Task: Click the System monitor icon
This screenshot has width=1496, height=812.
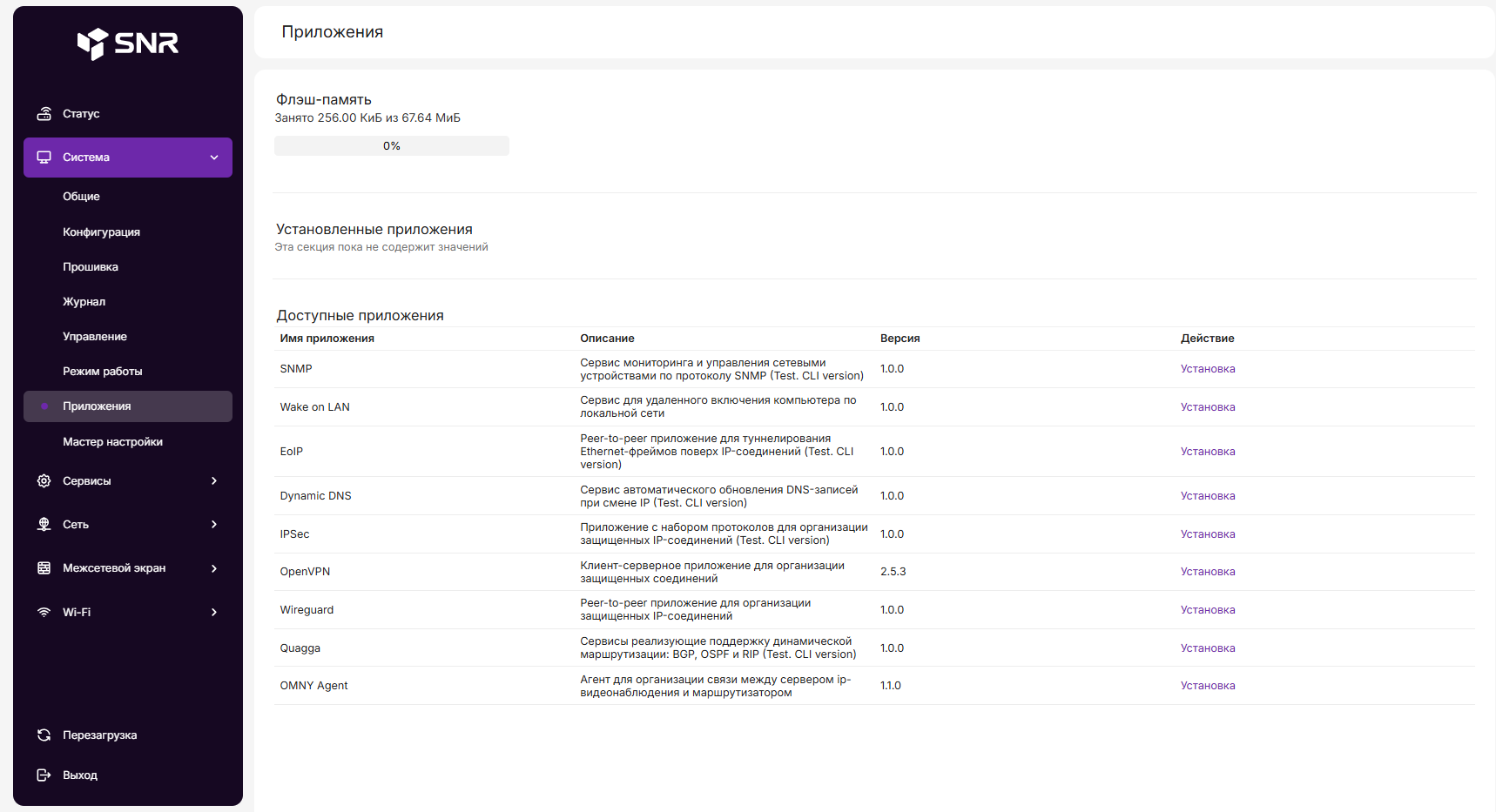Action: click(44, 158)
